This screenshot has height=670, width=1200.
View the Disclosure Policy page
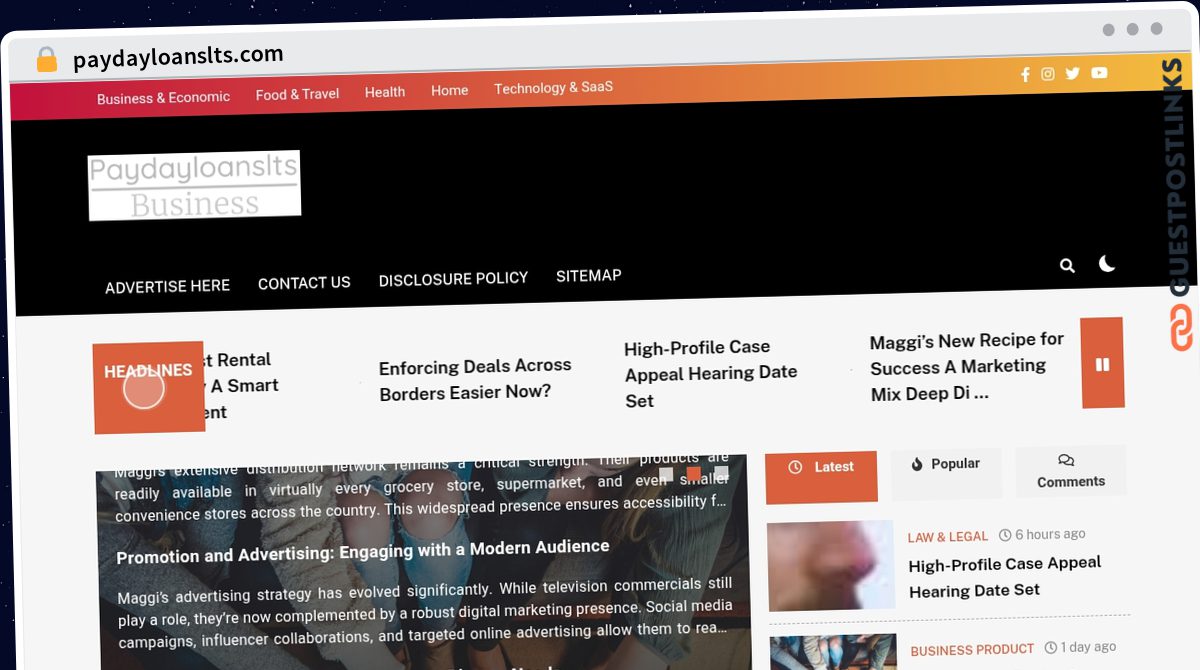453,279
